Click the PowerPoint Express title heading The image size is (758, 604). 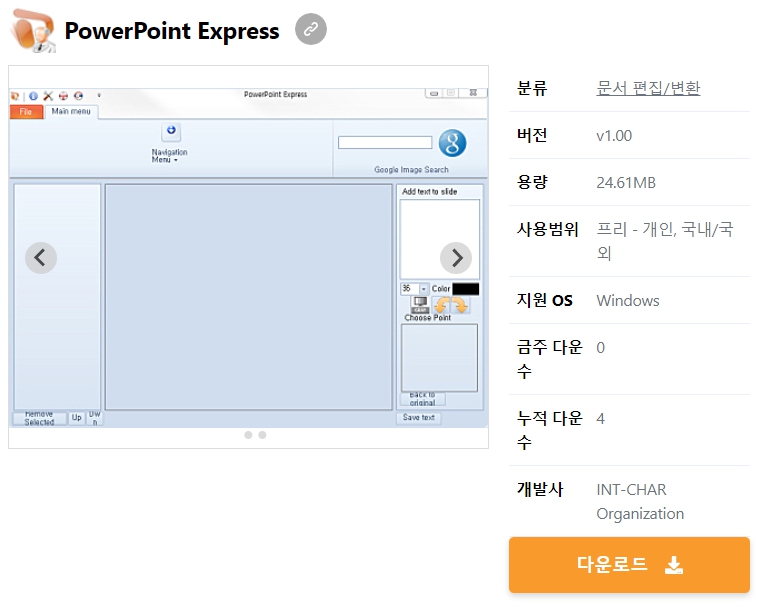(172, 31)
